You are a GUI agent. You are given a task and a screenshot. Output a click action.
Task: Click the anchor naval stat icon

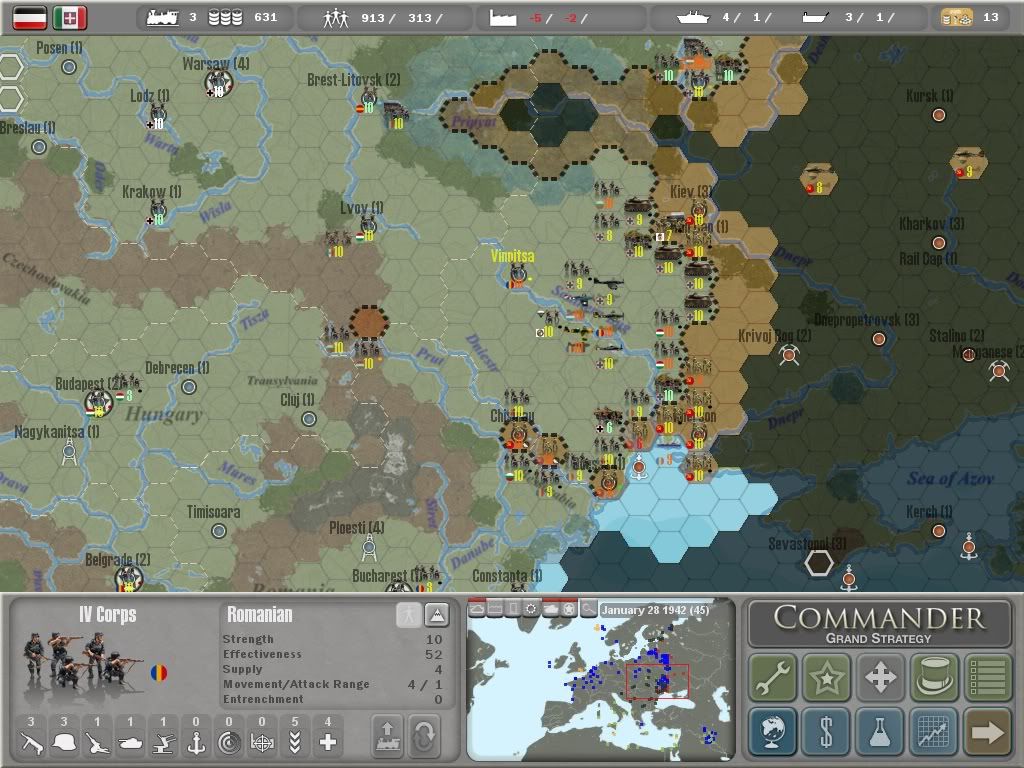[x=196, y=743]
